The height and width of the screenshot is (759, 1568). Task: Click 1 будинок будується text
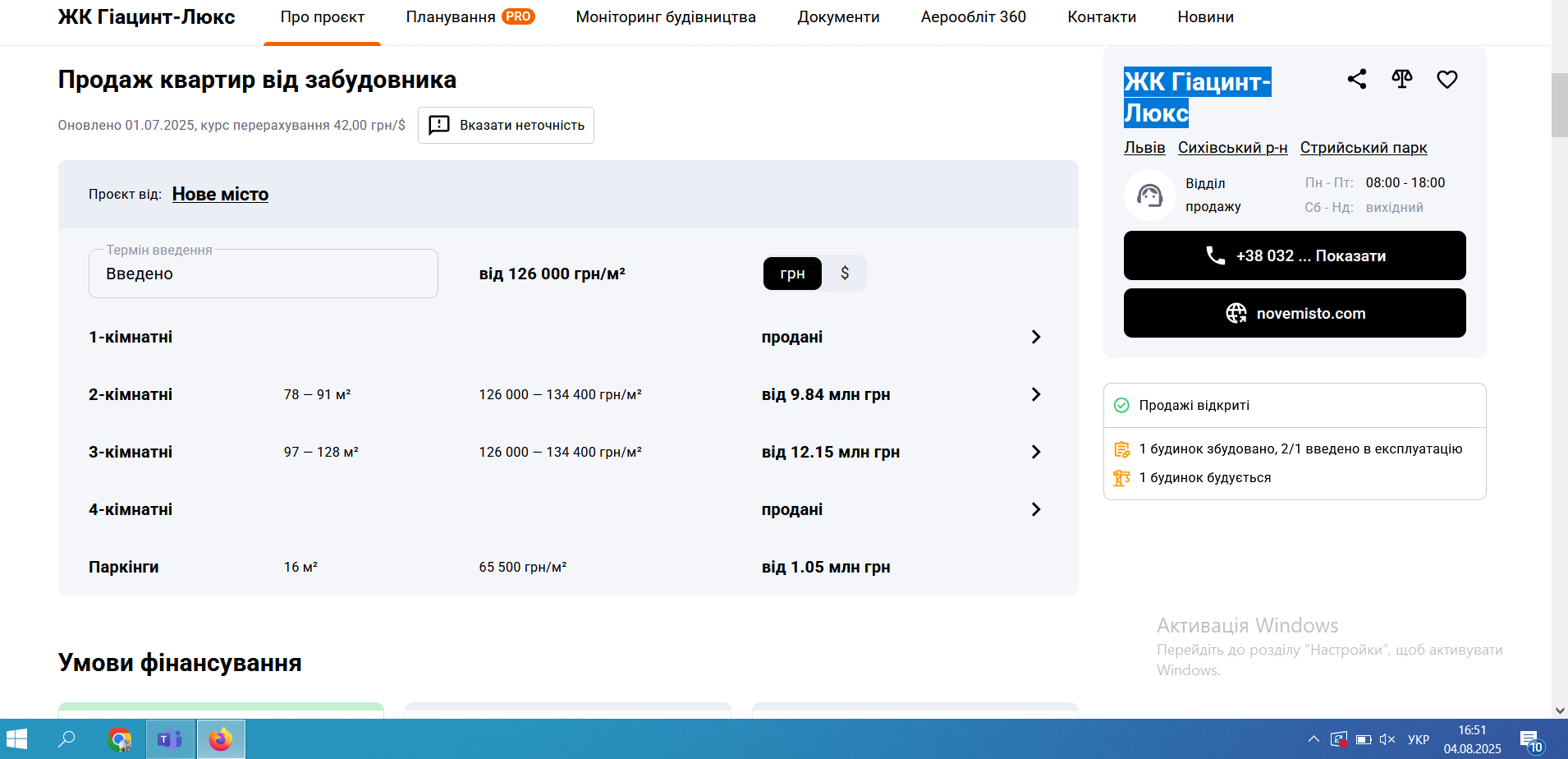1205,477
